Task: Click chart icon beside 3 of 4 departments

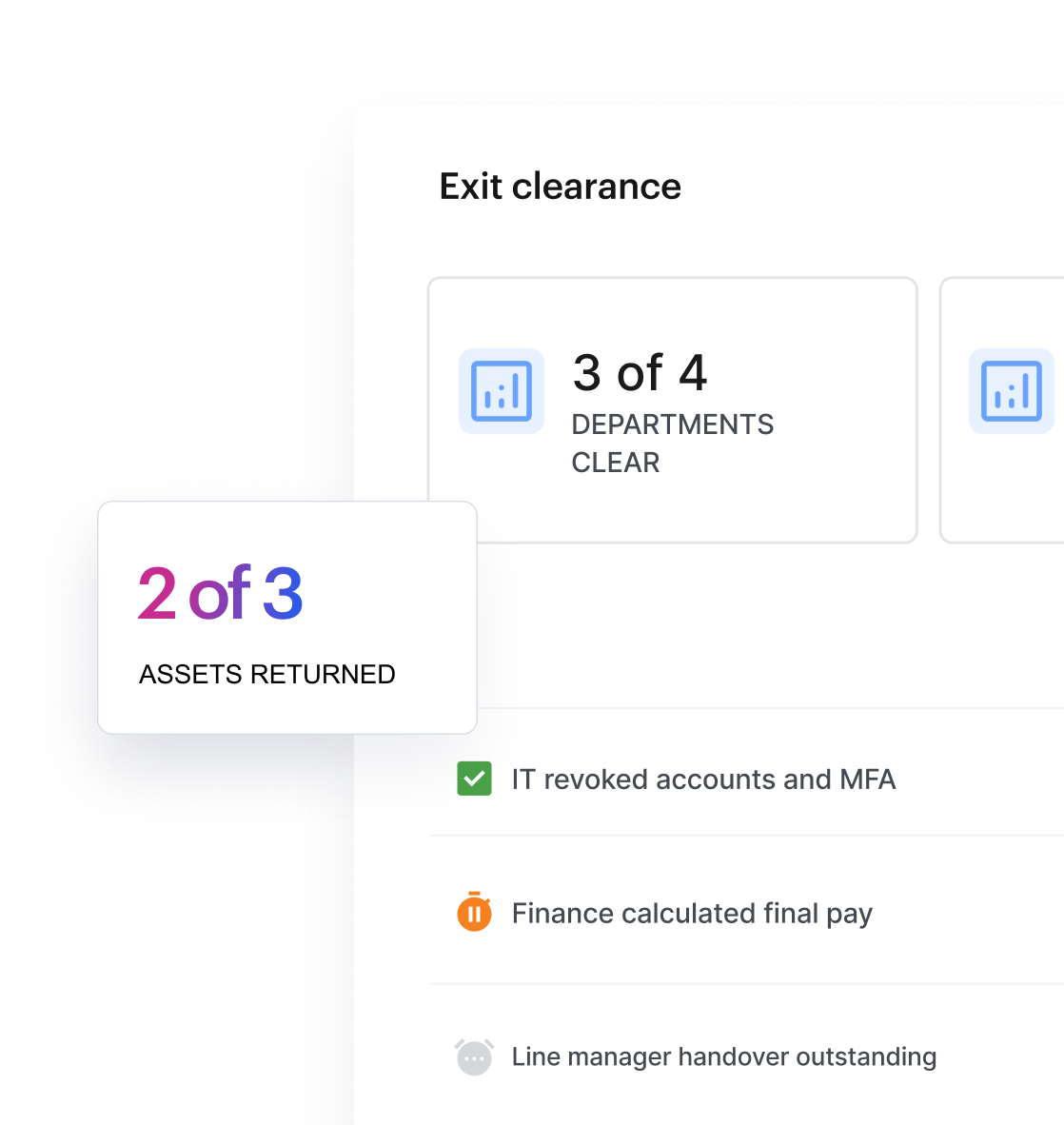Action: point(502,391)
